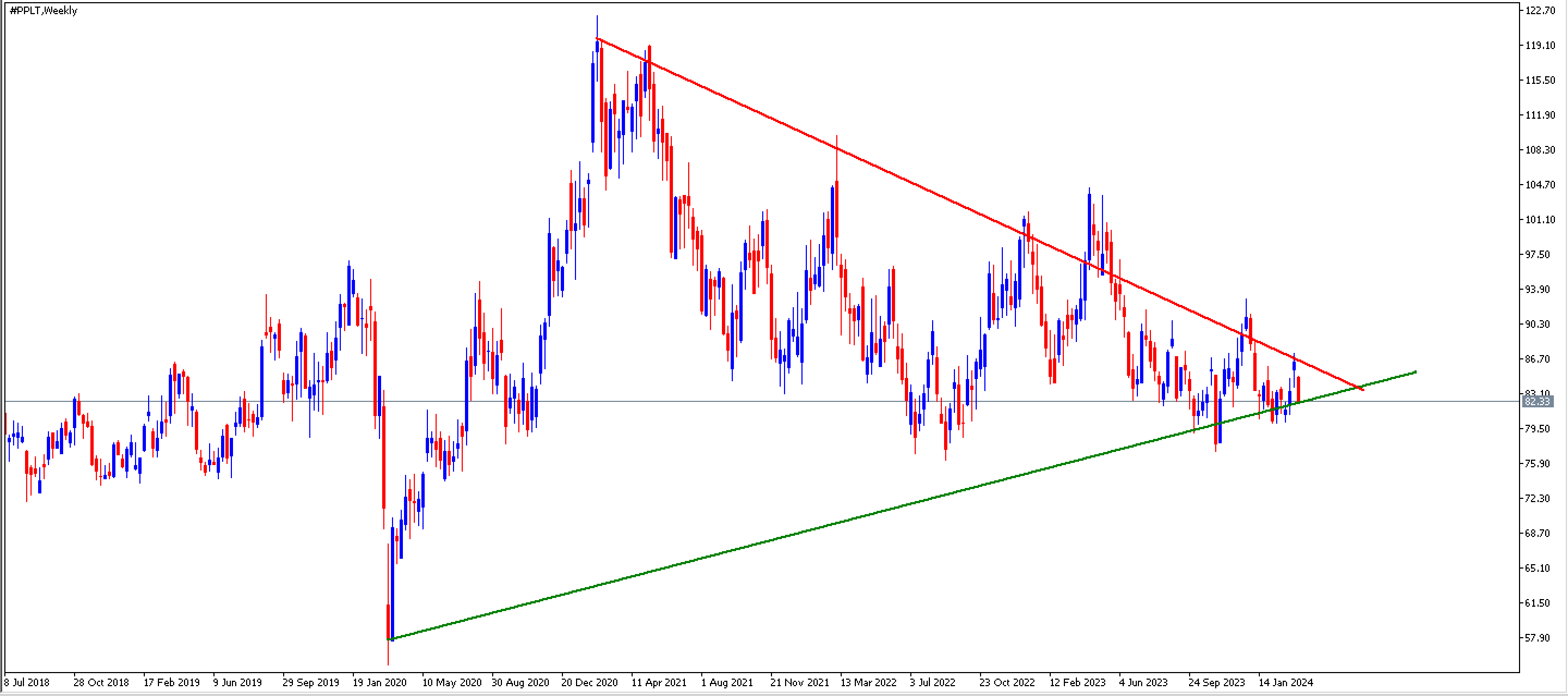This screenshot has width=1568, height=696.
Task: Click the 3 Jul 2022 date label
Action: [933, 682]
